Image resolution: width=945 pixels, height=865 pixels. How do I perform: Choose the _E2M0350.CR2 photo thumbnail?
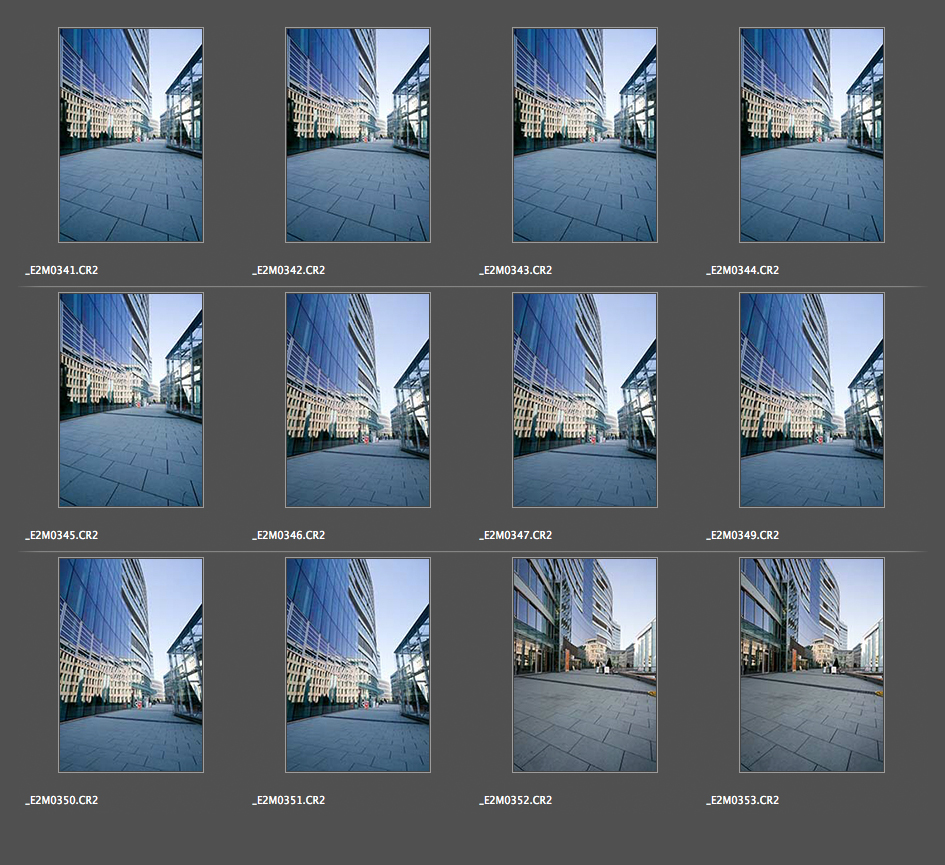[131, 665]
